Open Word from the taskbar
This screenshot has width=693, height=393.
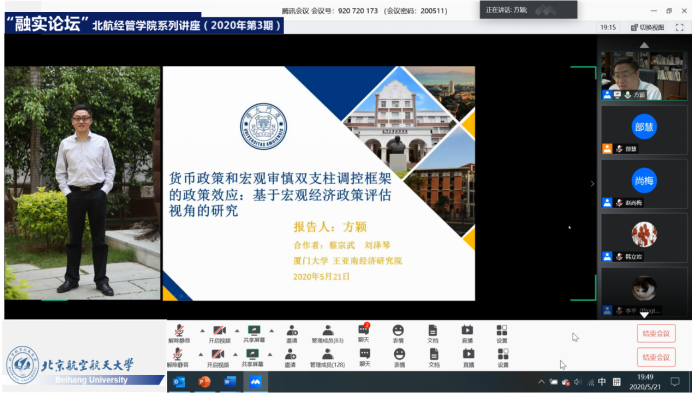[x=230, y=382]
